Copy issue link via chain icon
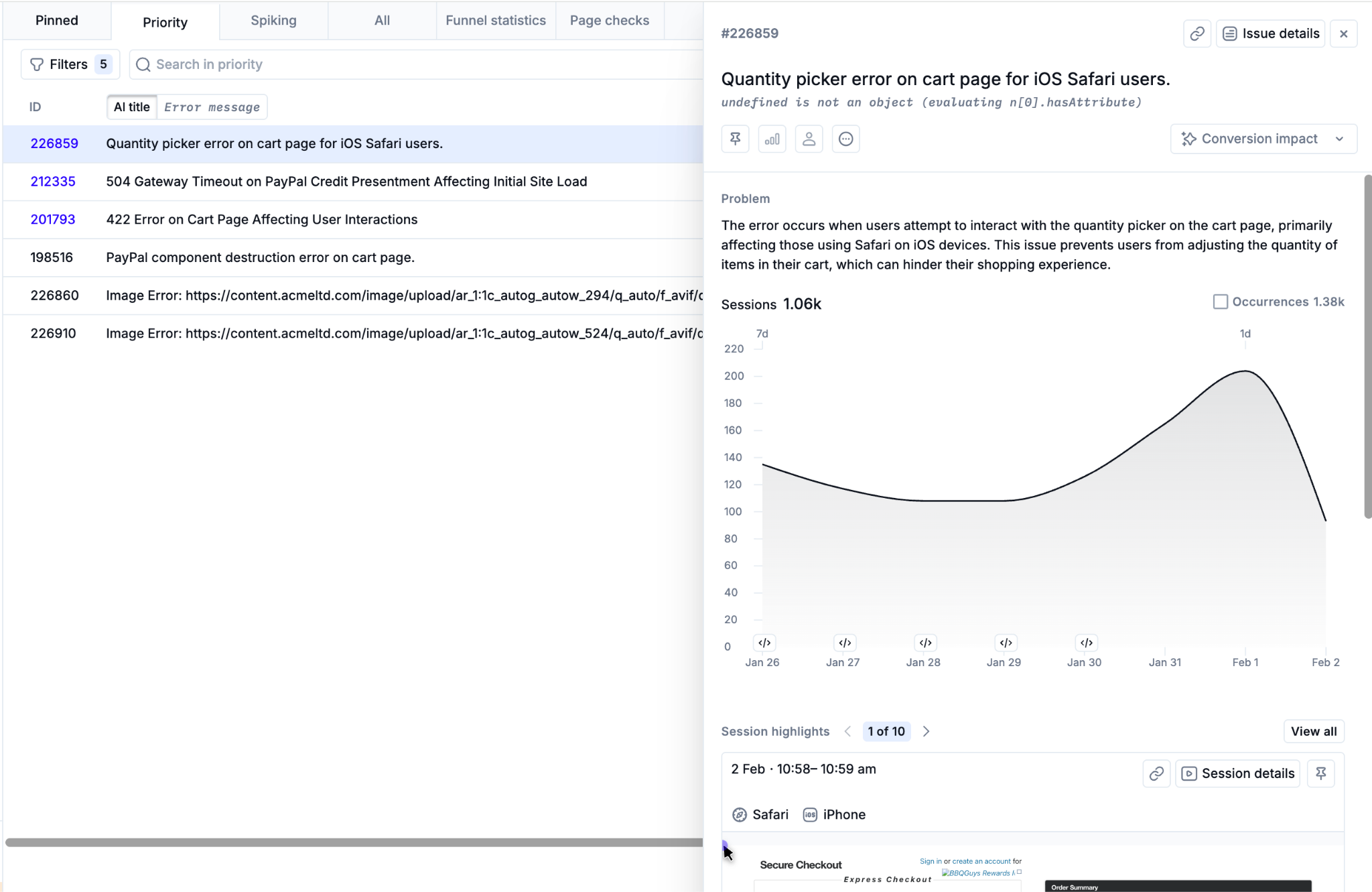 [x=1196, y=34]
